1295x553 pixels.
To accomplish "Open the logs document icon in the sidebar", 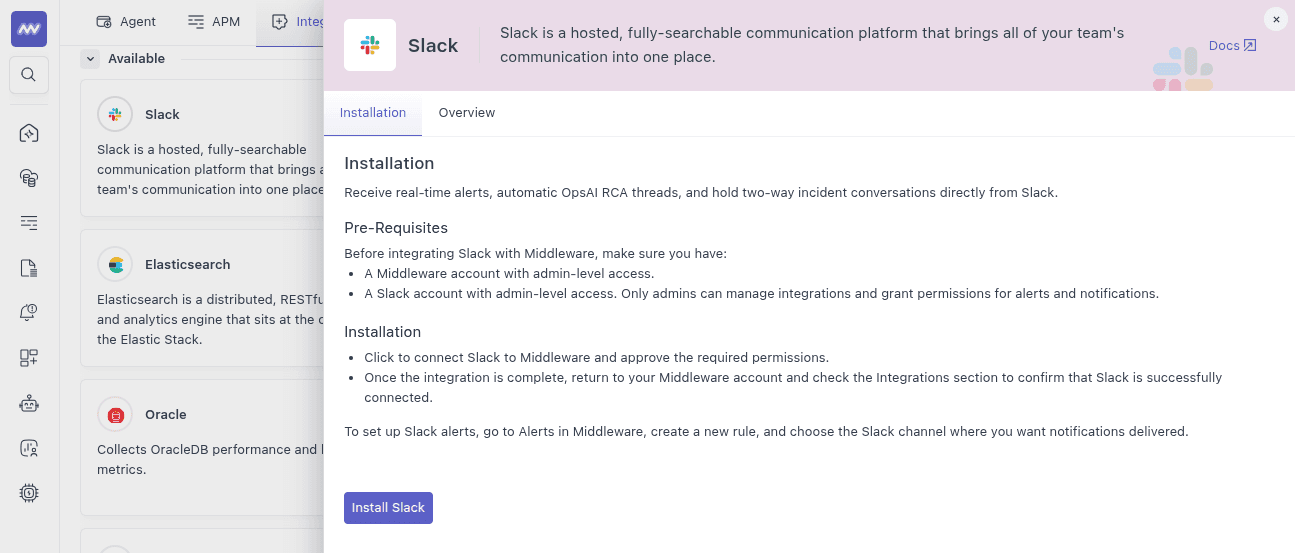I will tap(29, 268).
